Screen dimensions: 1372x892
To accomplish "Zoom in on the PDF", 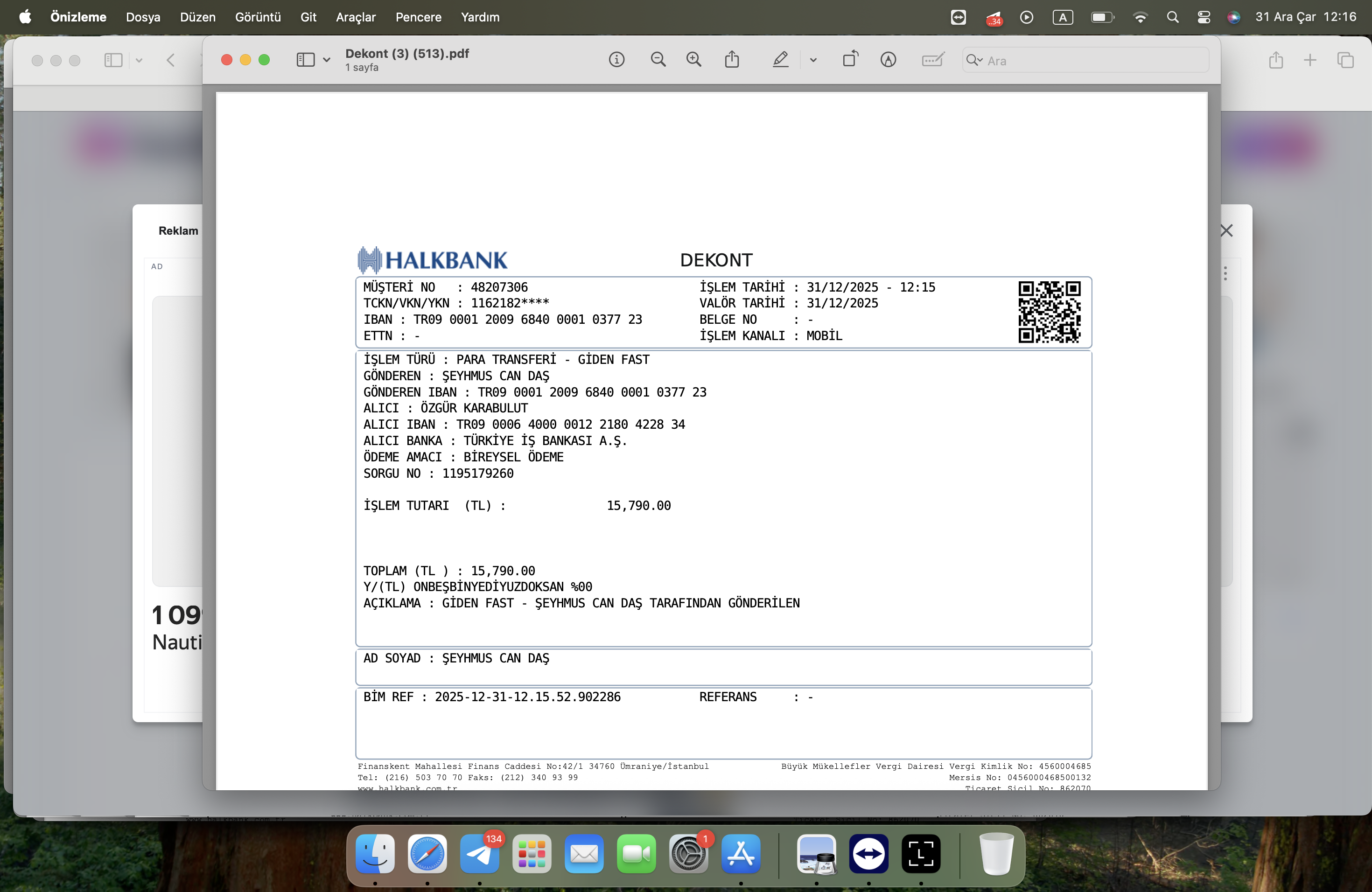I will point(693,59).
